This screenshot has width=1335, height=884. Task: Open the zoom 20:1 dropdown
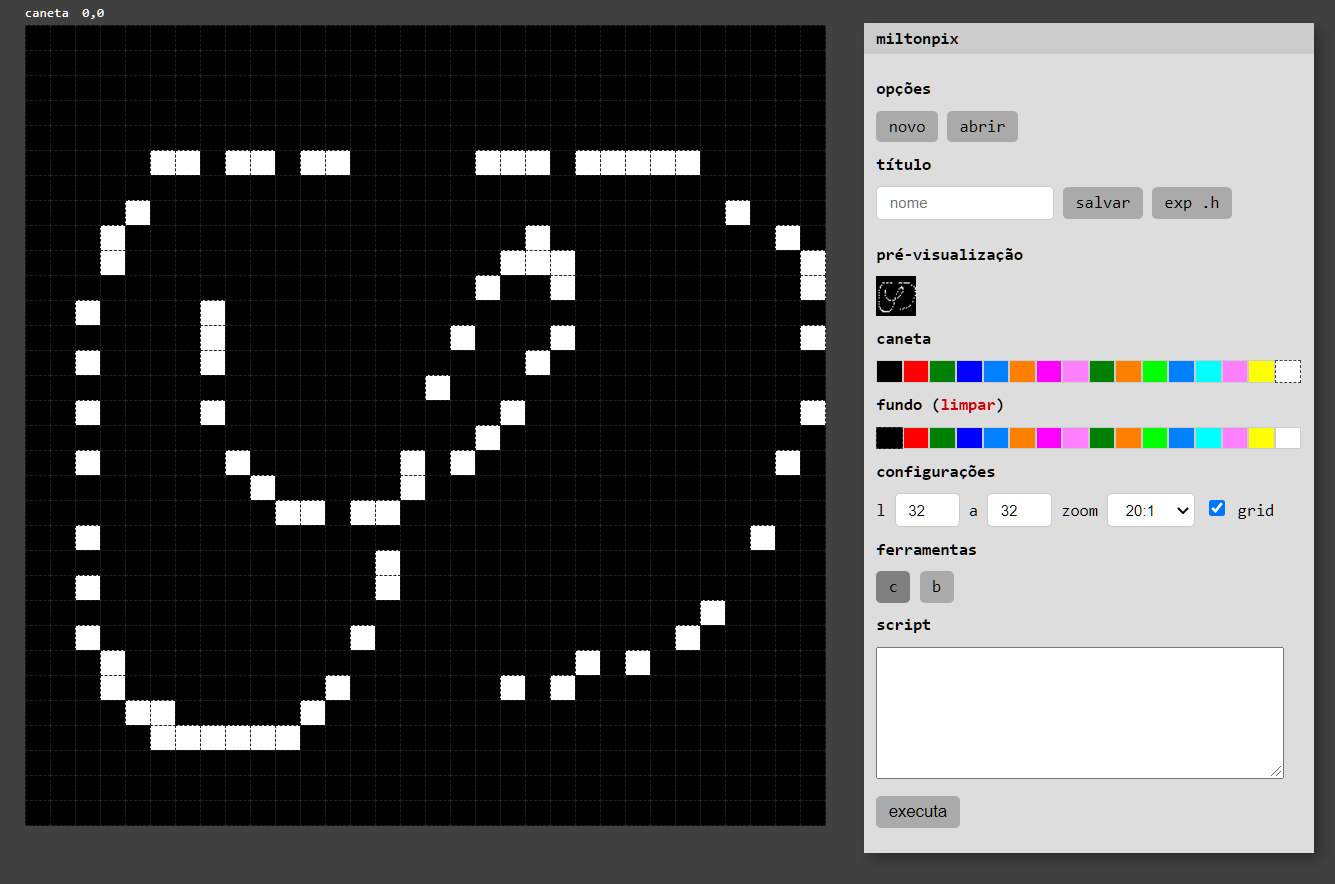point(1151,510)
